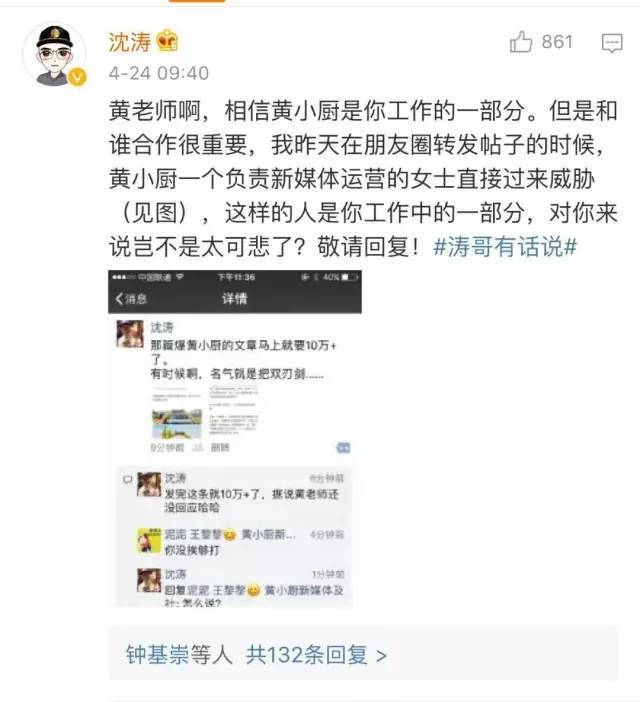Expand the 共132条回复 replies
Image resolution: width=640 pixels, height=702 pixels.
pos(316,655)
